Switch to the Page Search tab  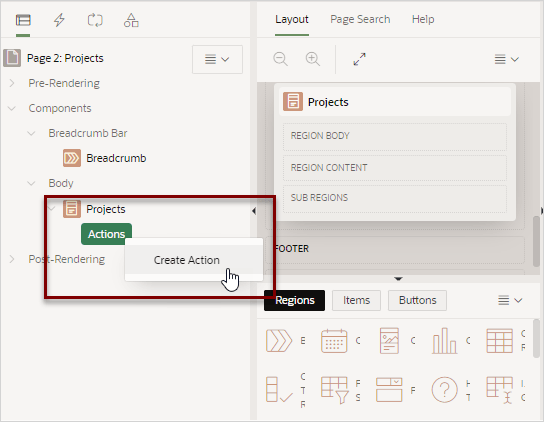(x=360, y=19)
